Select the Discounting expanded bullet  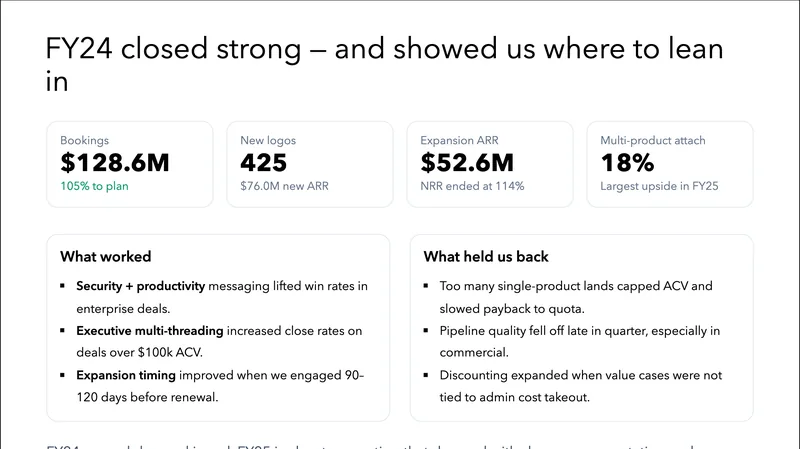pos(580,385)
